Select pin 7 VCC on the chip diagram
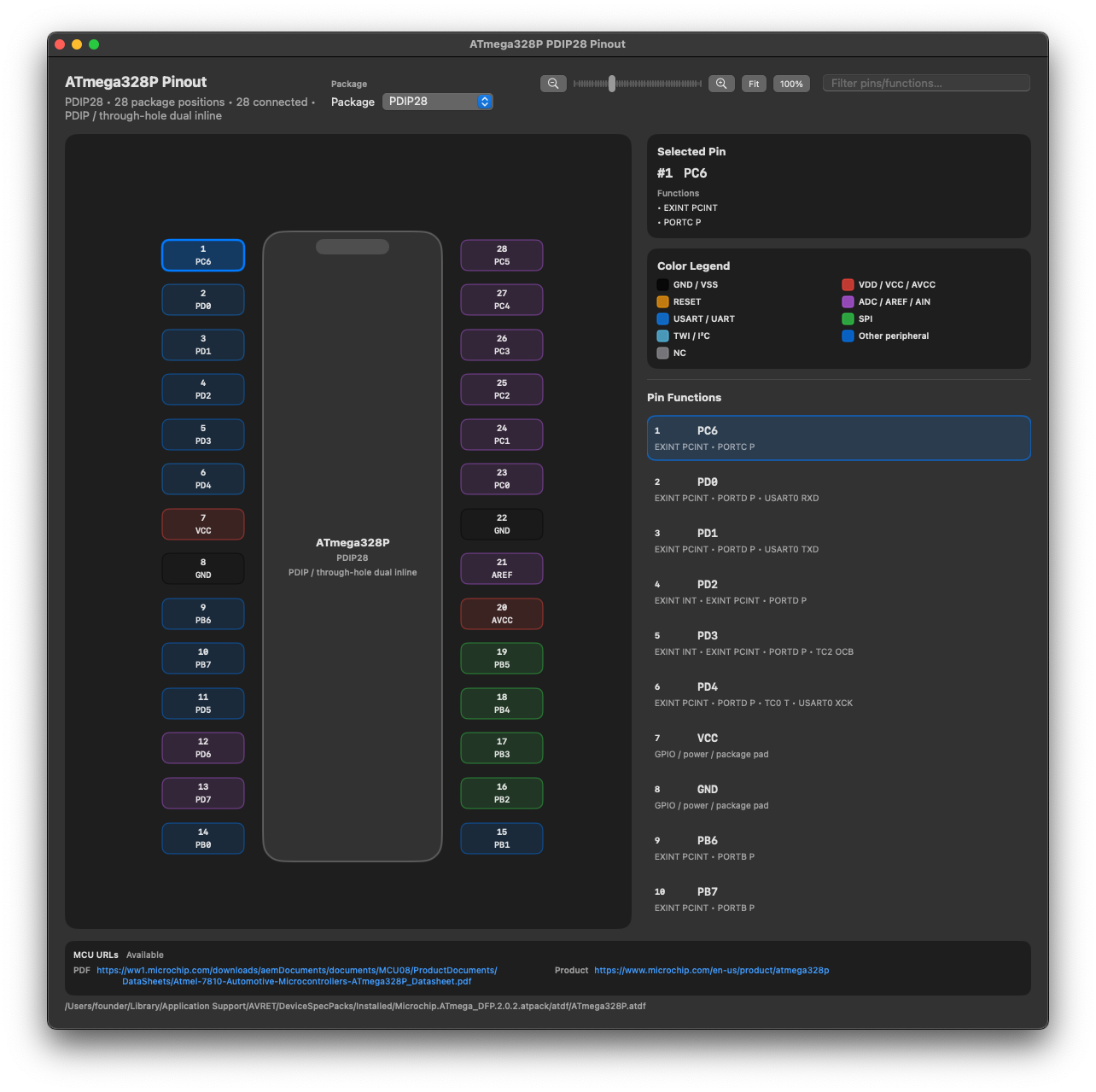 [x=203, y=524]
